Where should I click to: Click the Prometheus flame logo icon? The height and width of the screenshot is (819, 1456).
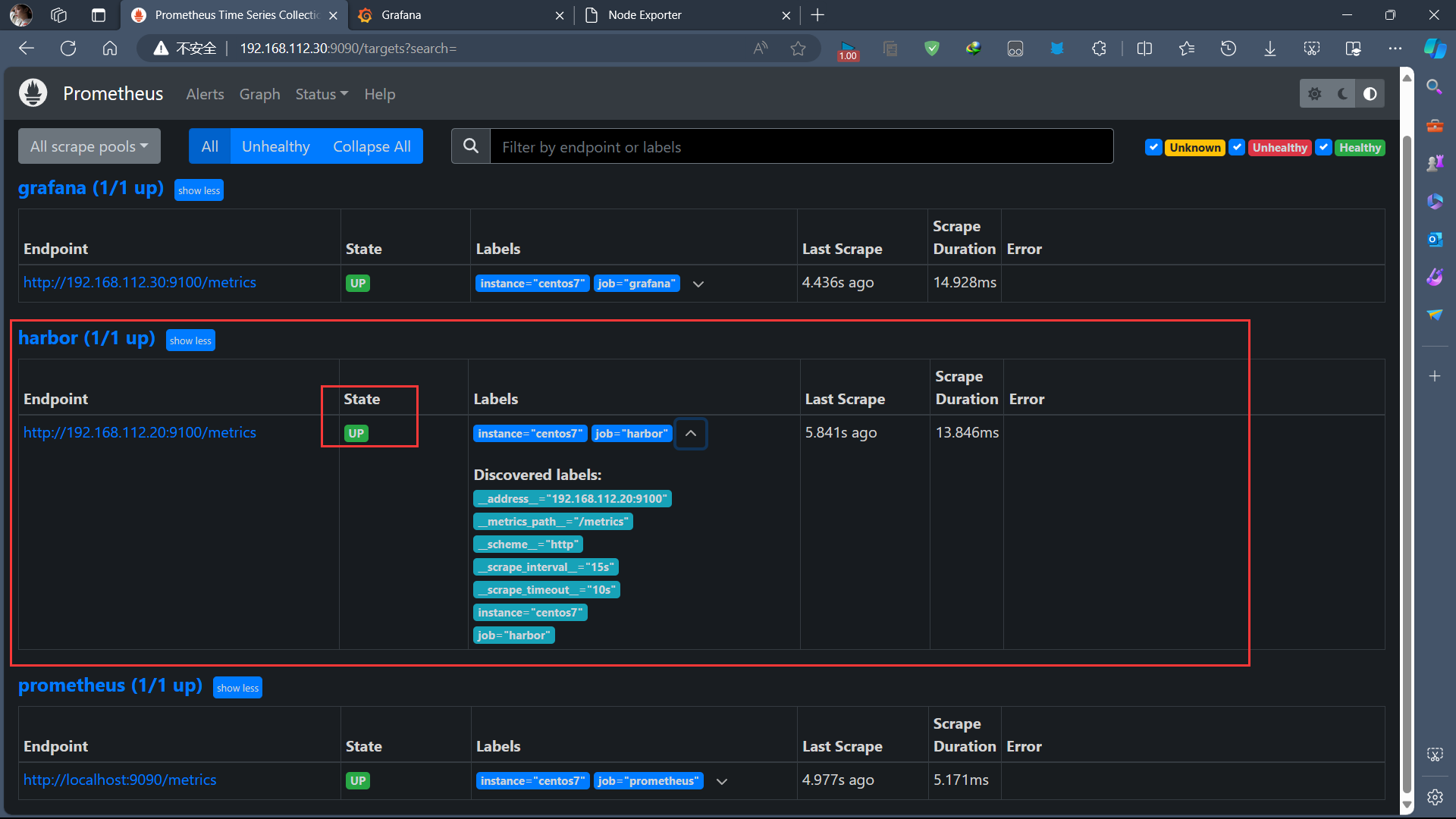click(33, 93)
